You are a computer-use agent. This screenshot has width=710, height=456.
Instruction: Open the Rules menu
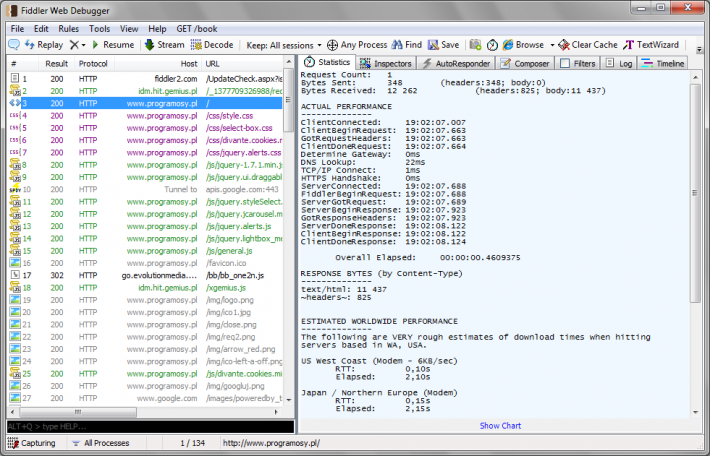pyautogui.click(x=68, y=29)
